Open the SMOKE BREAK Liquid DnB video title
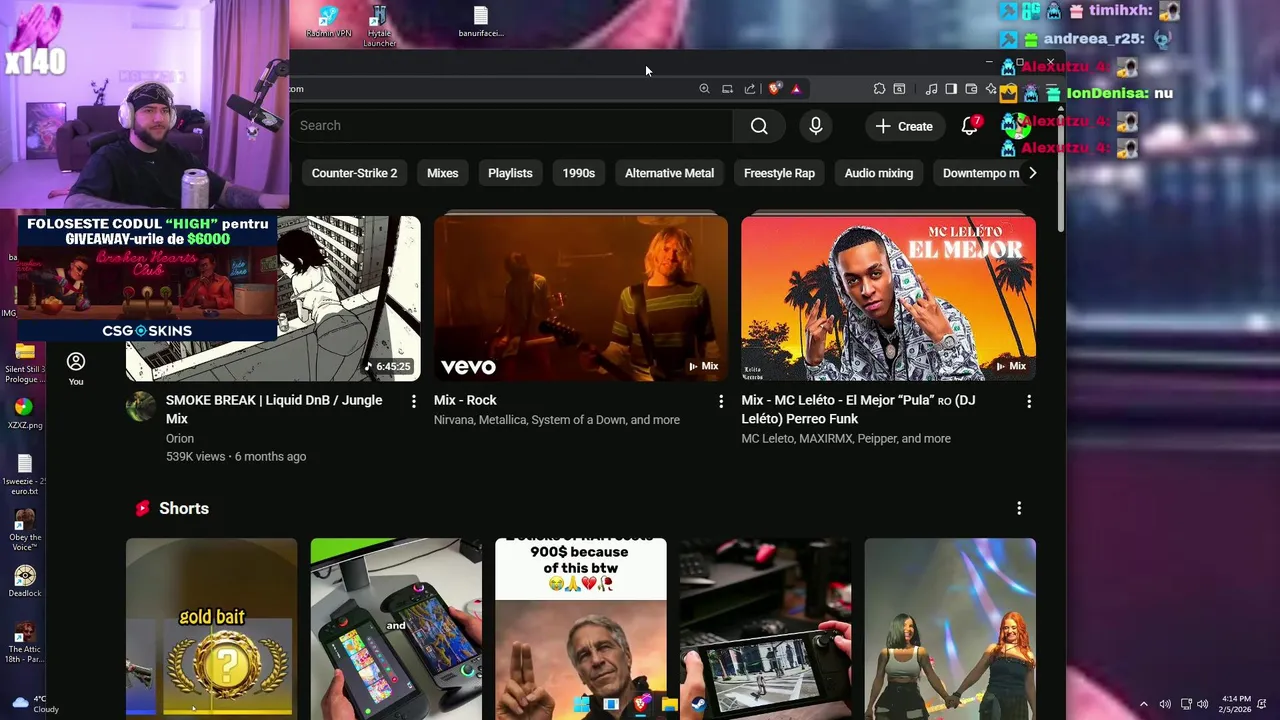This screenshot has width=1280, height=720. click(x=274, y=409)
